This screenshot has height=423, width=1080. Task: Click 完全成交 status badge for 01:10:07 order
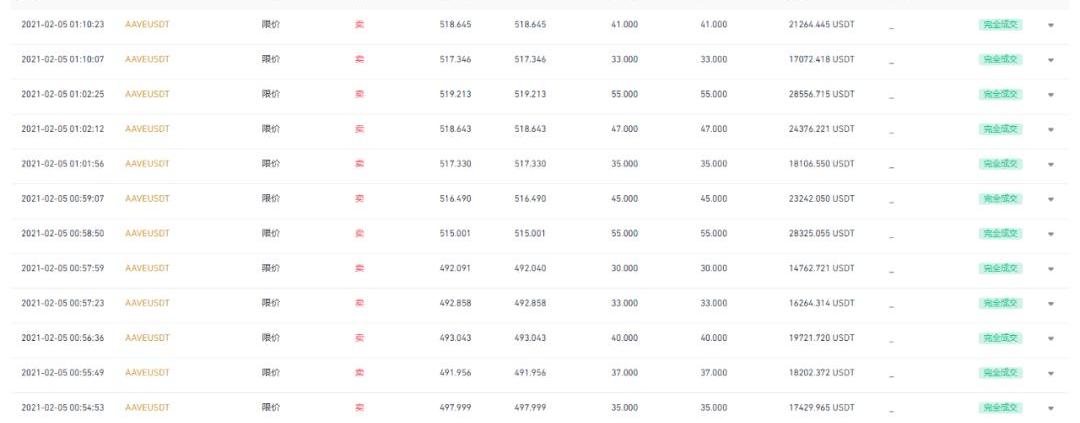tap(999, 58)
